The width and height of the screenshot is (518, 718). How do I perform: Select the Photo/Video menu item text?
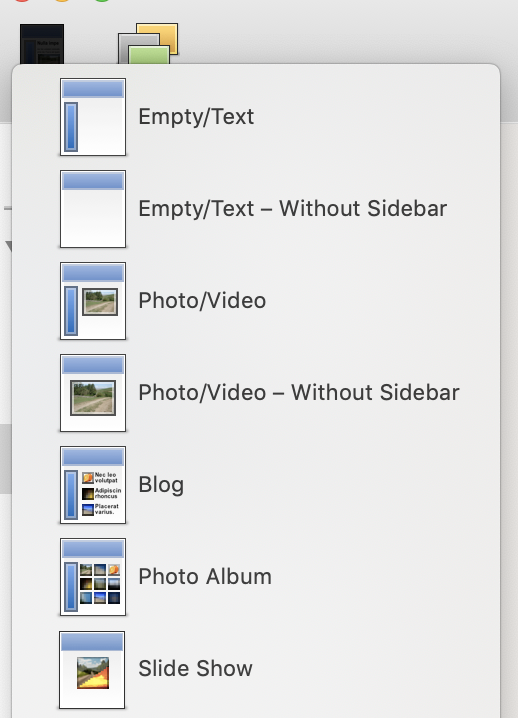click(202, 301)
